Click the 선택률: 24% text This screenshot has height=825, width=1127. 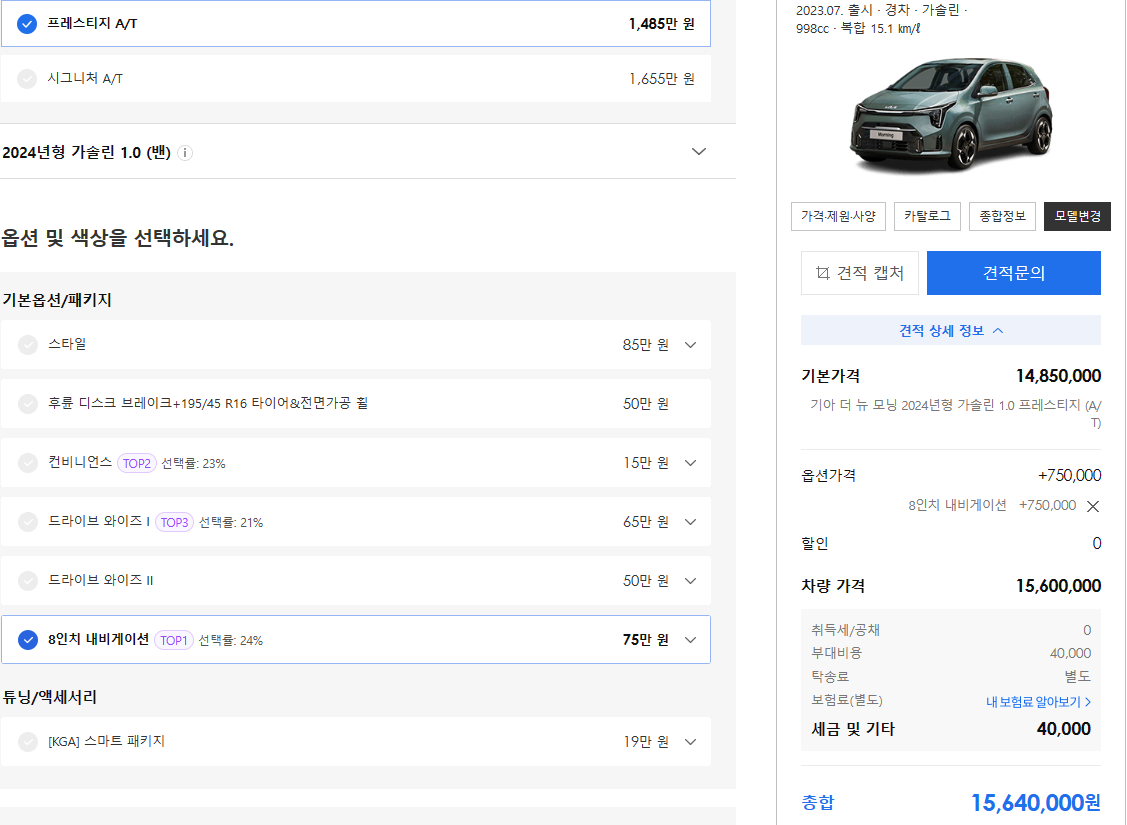pyautogui.click(x=230, y=640)
